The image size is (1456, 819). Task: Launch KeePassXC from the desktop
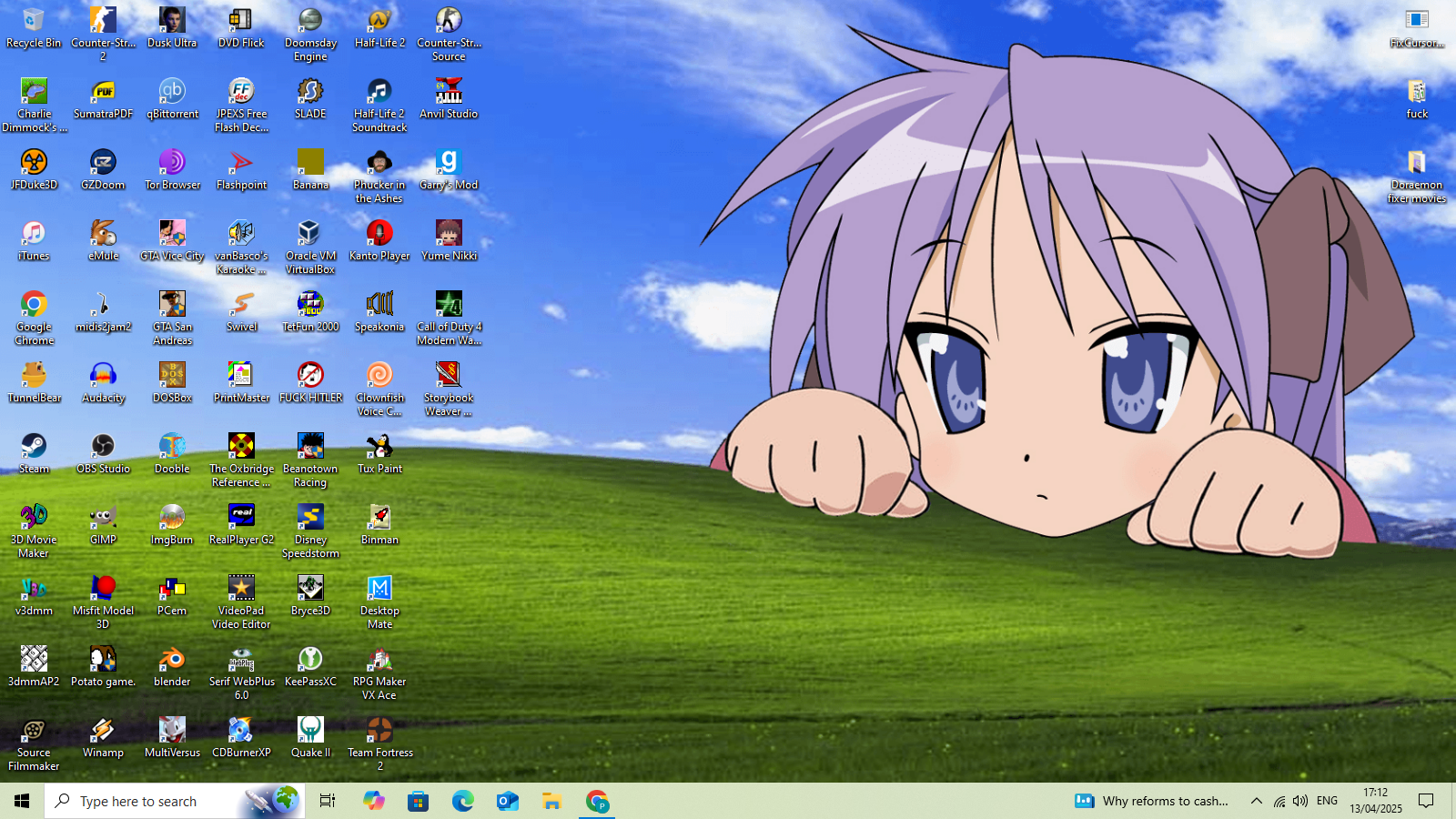(x=310, y=666)
